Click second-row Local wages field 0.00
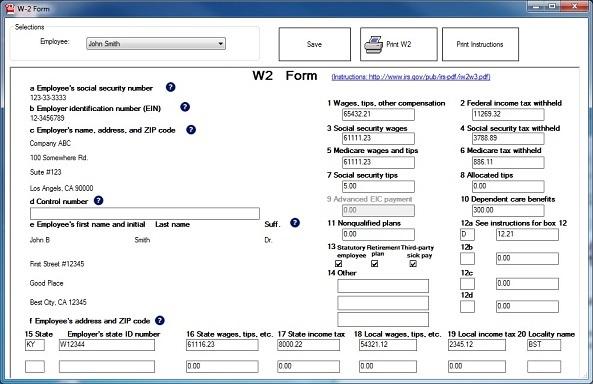 388,366
